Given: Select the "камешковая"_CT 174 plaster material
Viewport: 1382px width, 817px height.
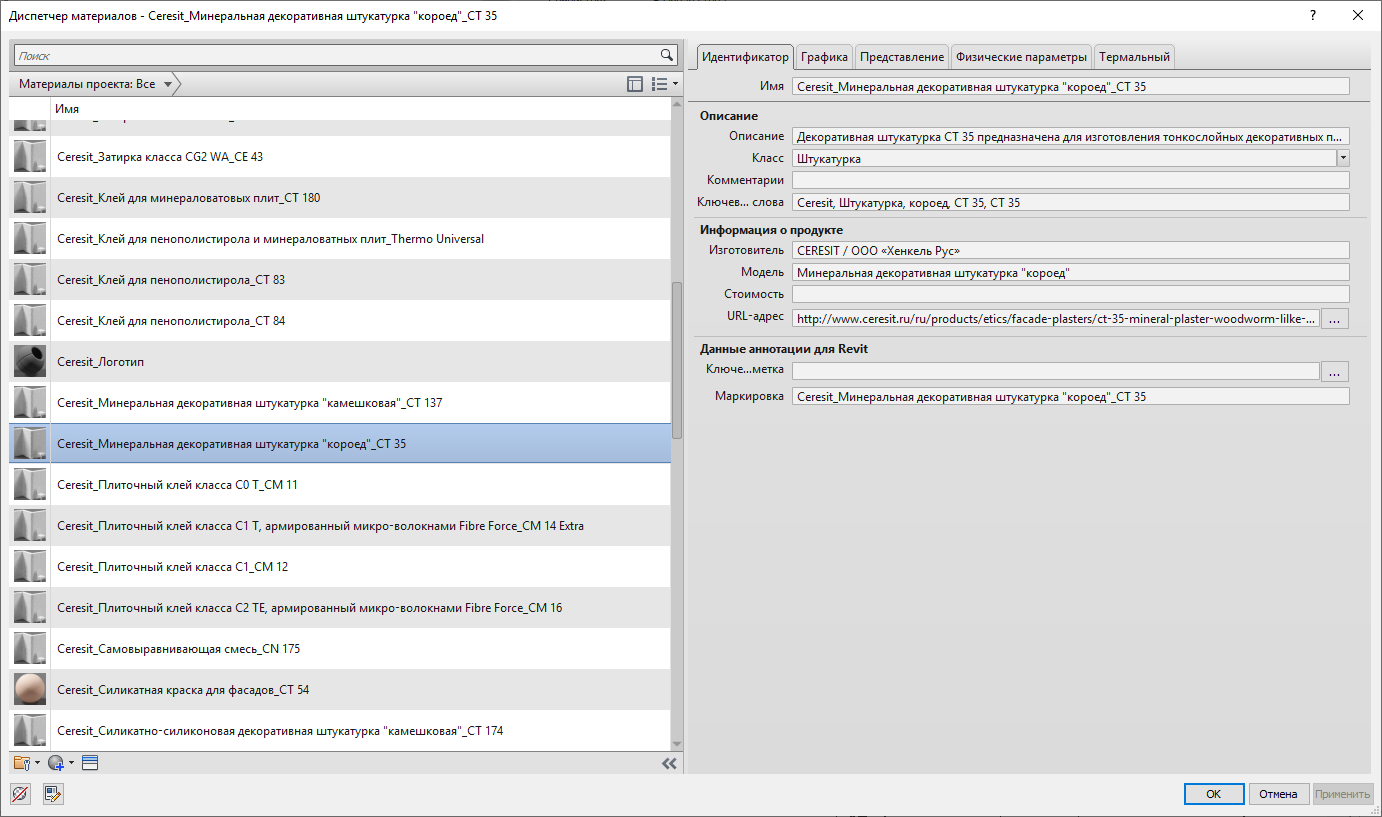Looking at the screenshot, I should click(x=340, y=730).
